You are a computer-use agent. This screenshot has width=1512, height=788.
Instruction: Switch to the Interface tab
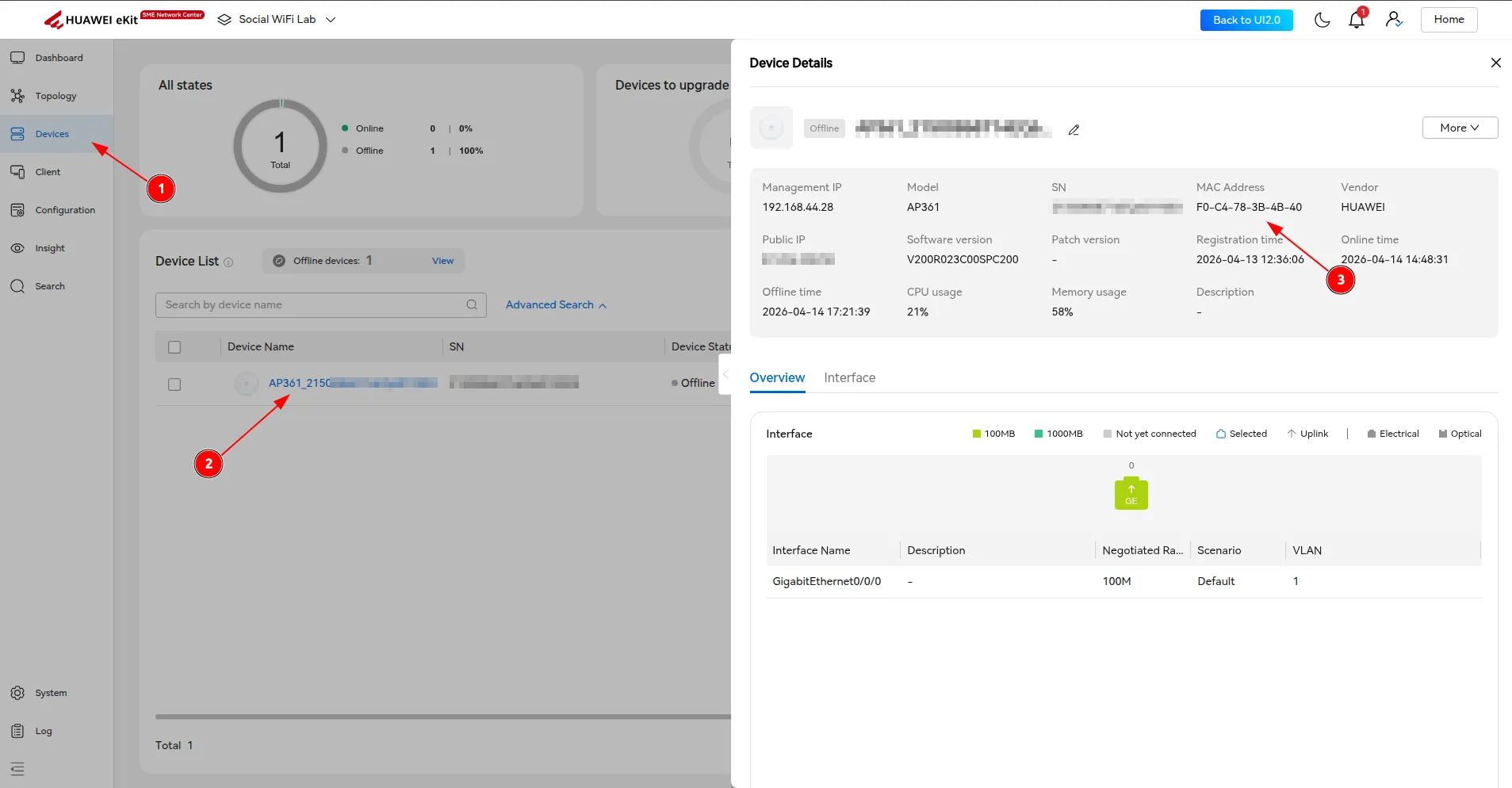[x=849, y=378]
